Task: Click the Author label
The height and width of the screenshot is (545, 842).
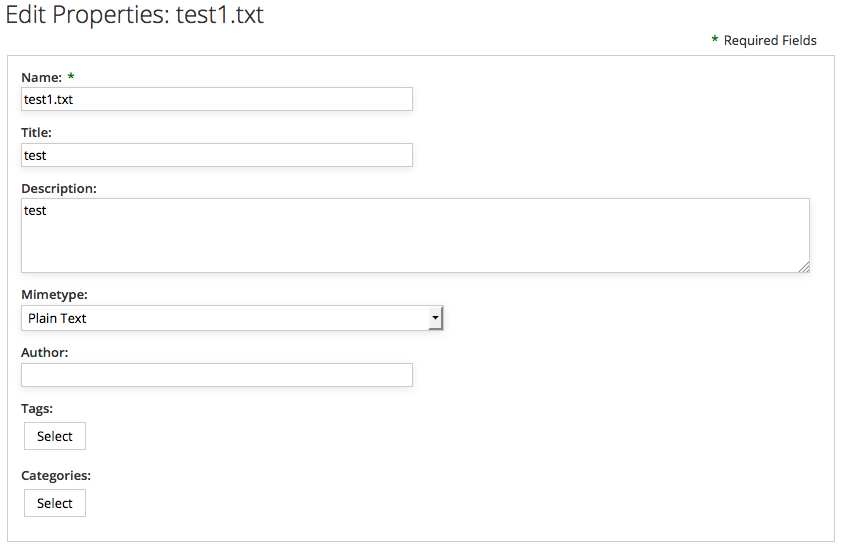Action: click(x=44, y=352)
